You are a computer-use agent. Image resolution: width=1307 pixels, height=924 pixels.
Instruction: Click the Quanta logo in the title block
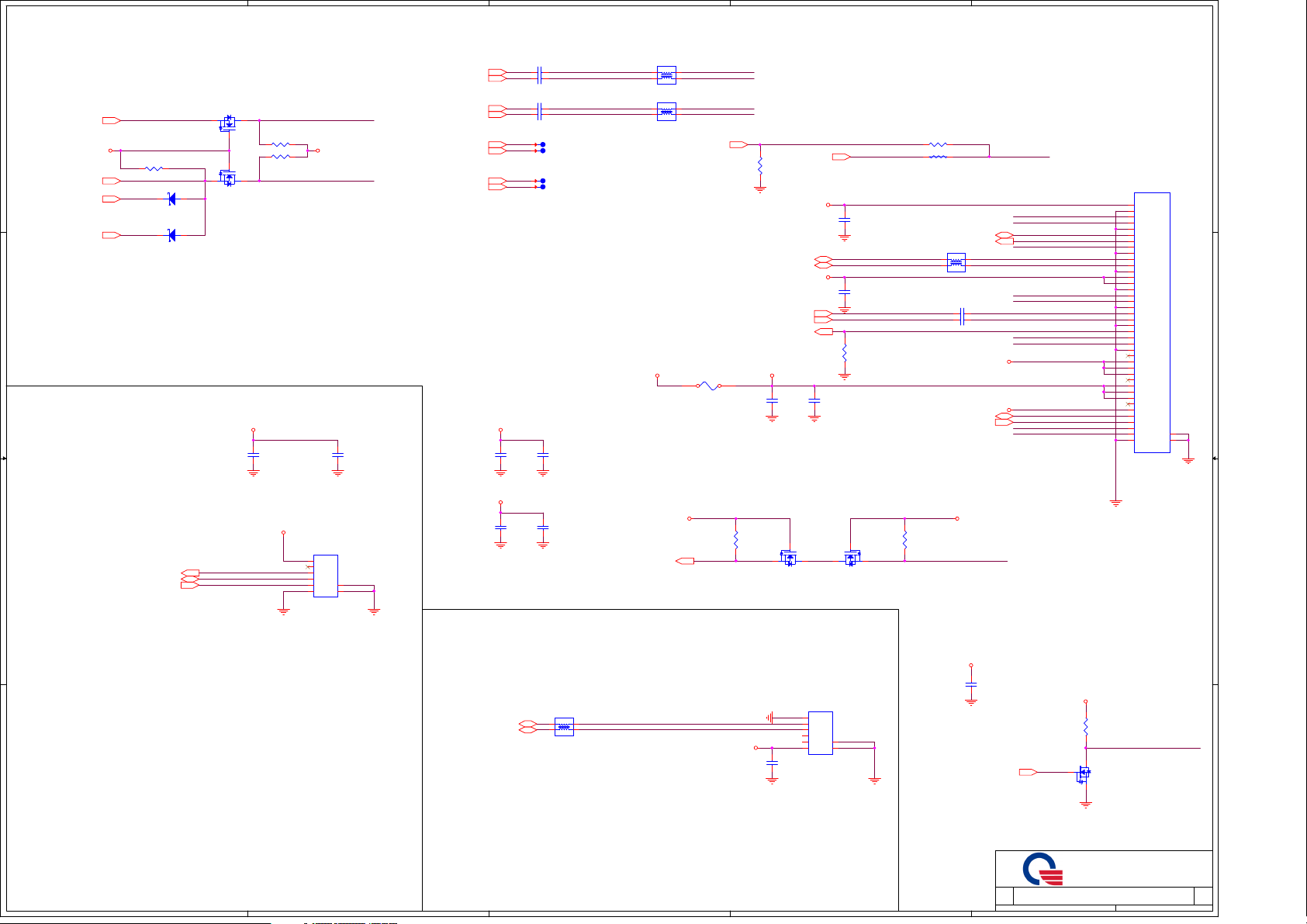coord(1042,869)
